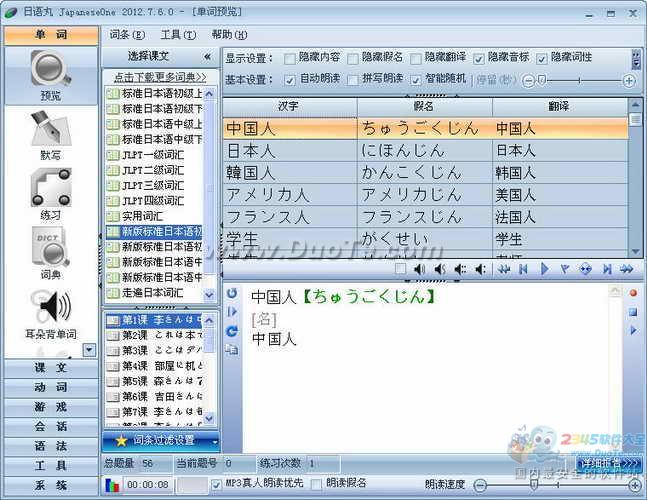This screenshot has width=647, height=500.
Task: Click lesson list scroll-down arrow
Action: tap(209, 418)
